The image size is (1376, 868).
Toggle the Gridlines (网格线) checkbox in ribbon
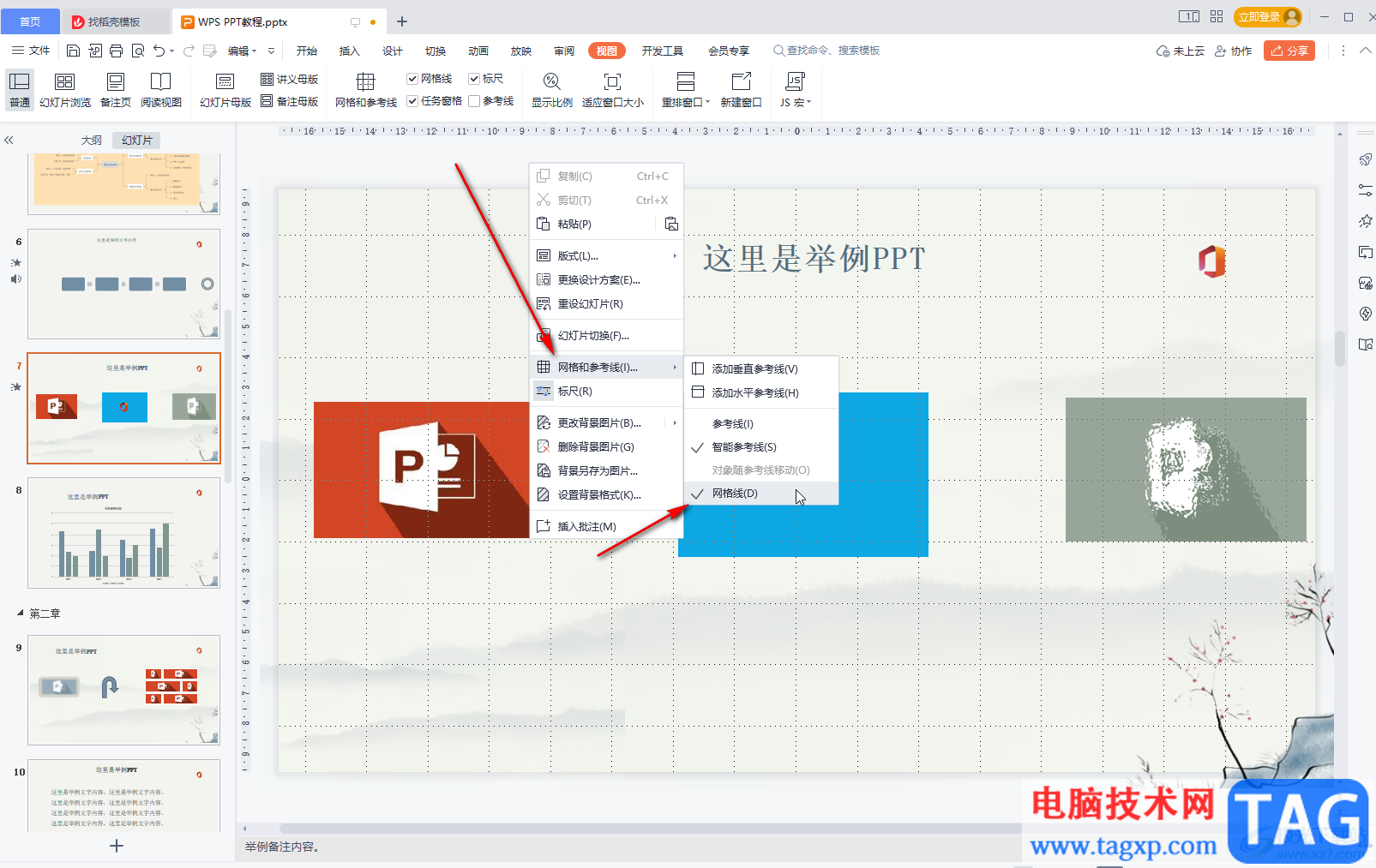[x=412, y=79]
